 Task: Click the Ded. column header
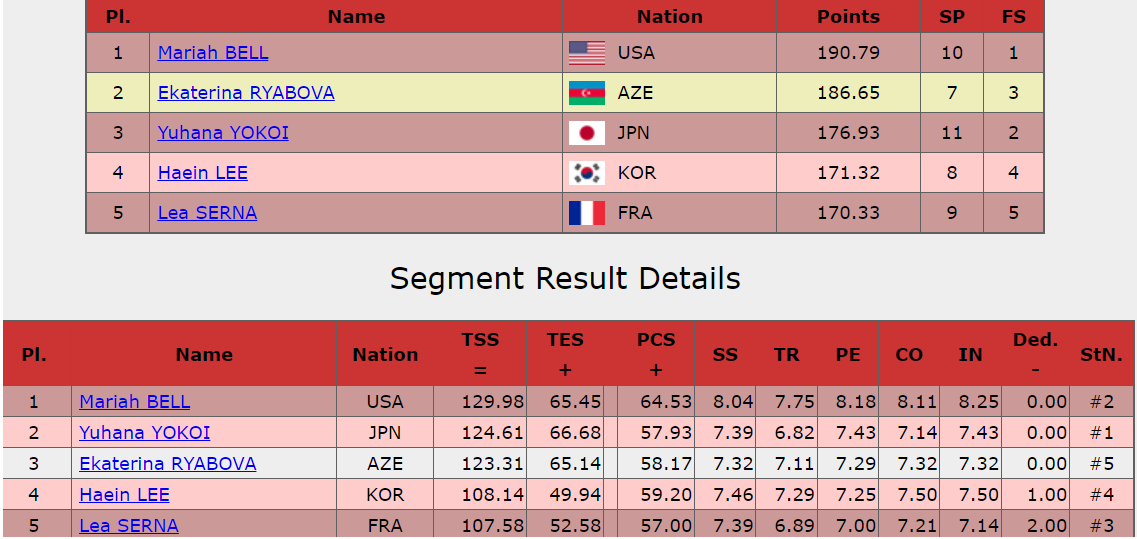click(x=1035, y=340)
